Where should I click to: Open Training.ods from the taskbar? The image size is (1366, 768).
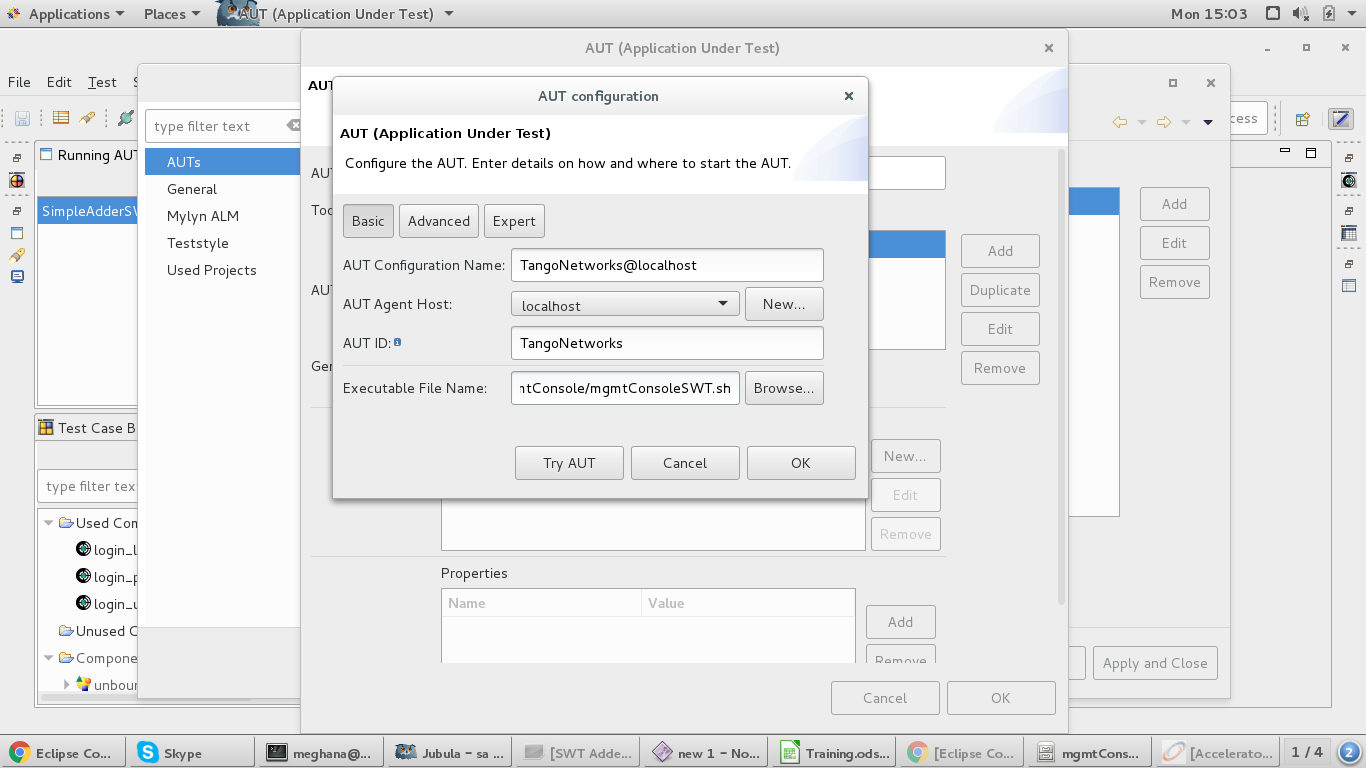pyautogui.click(x=835, y=753)
